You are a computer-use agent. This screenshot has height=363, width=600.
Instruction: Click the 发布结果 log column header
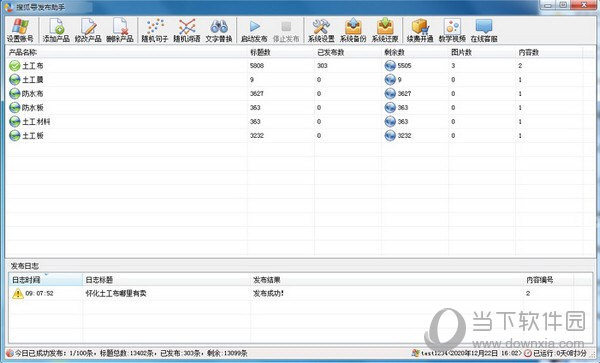click(387, 280)
